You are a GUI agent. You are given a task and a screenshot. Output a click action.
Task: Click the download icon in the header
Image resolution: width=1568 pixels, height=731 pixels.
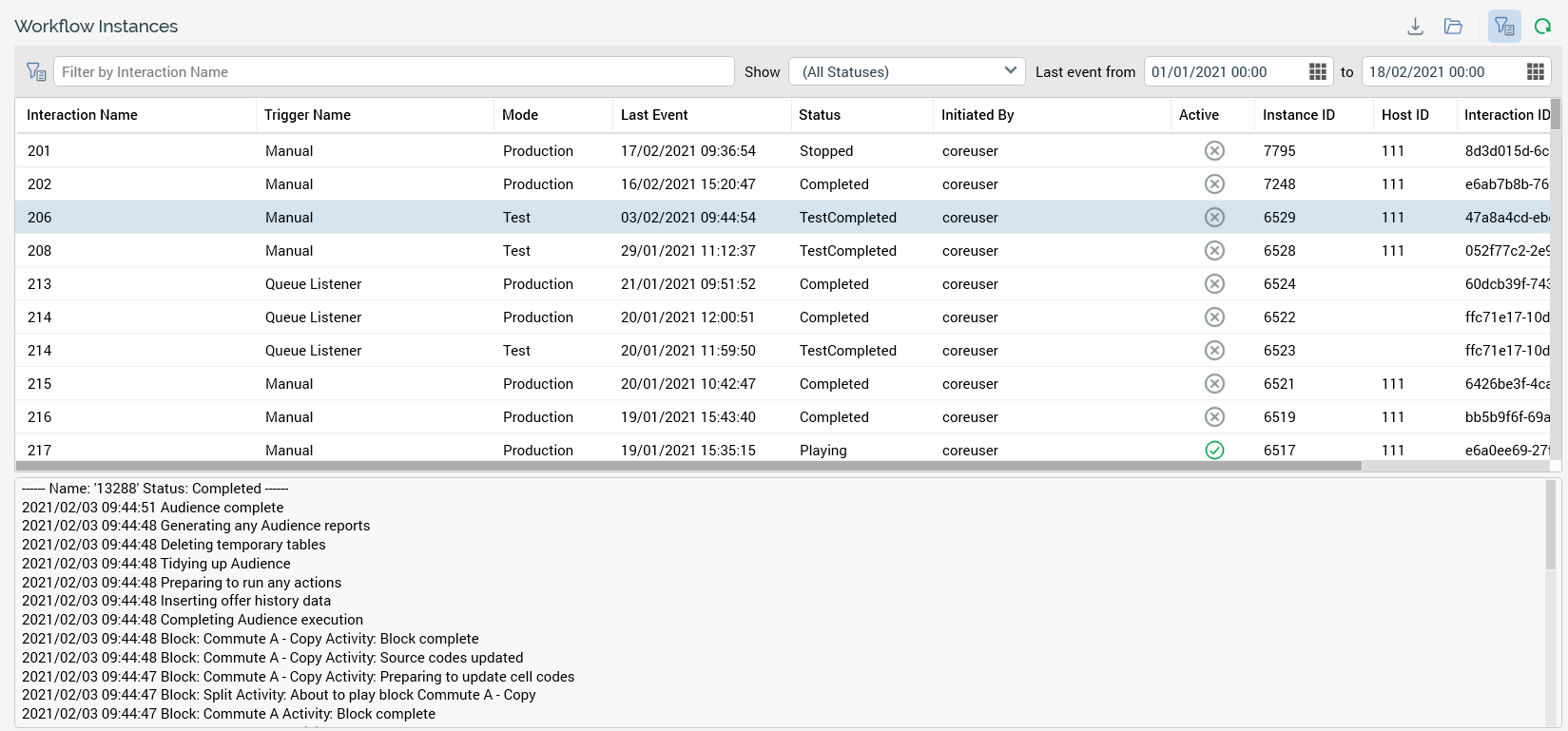click(1415, 27)
